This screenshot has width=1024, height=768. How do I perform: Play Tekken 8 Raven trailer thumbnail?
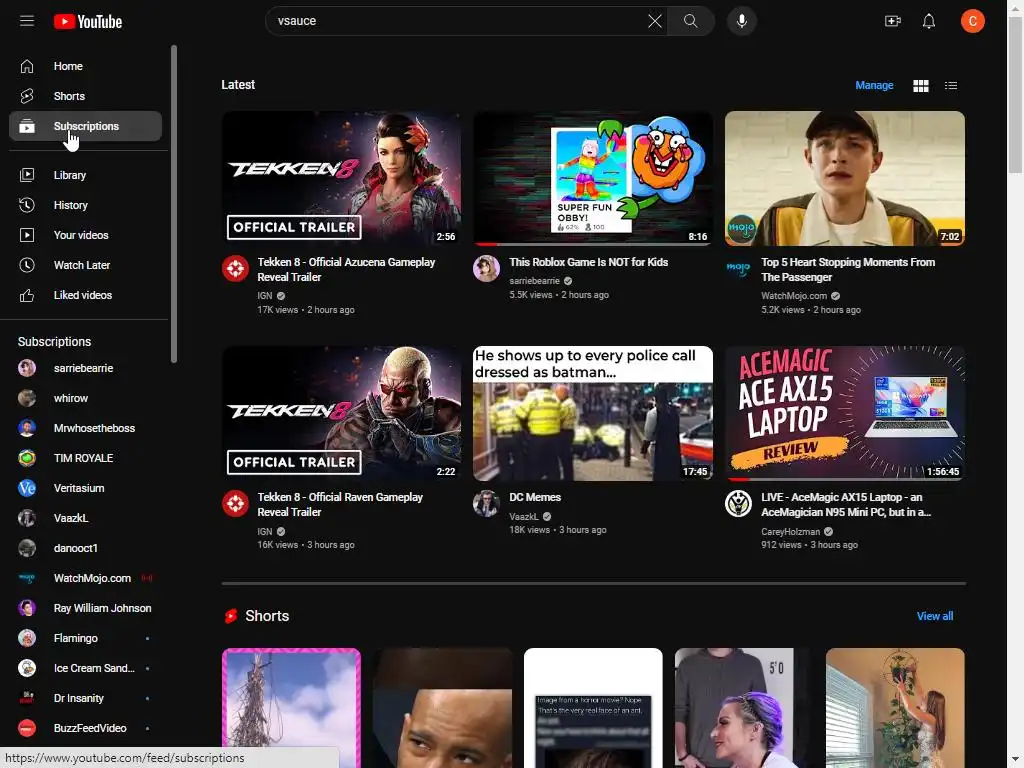[342, 413]
